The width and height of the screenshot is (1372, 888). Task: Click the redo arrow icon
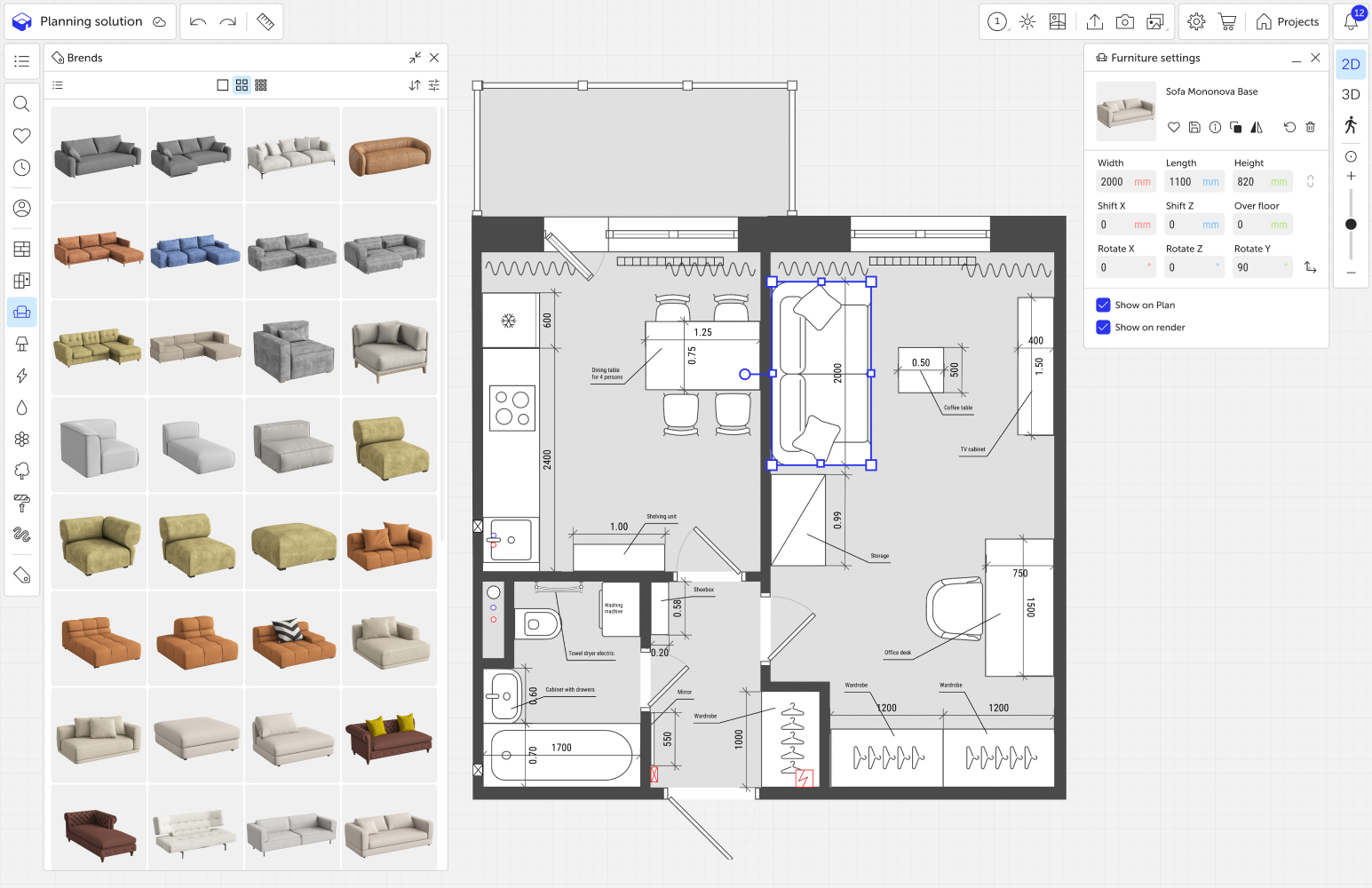click(228, 21)
